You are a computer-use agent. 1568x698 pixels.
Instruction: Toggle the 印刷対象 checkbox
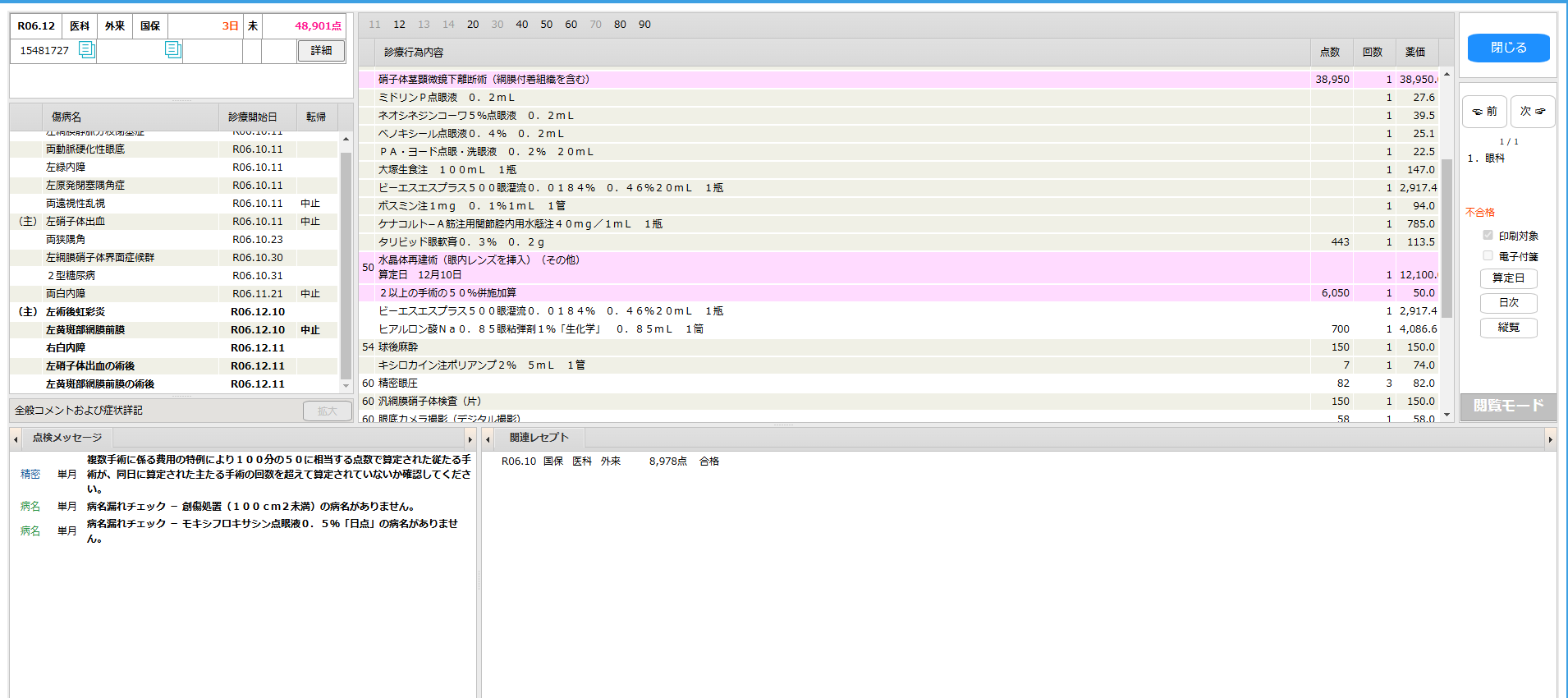click(x=1488, y=236)
